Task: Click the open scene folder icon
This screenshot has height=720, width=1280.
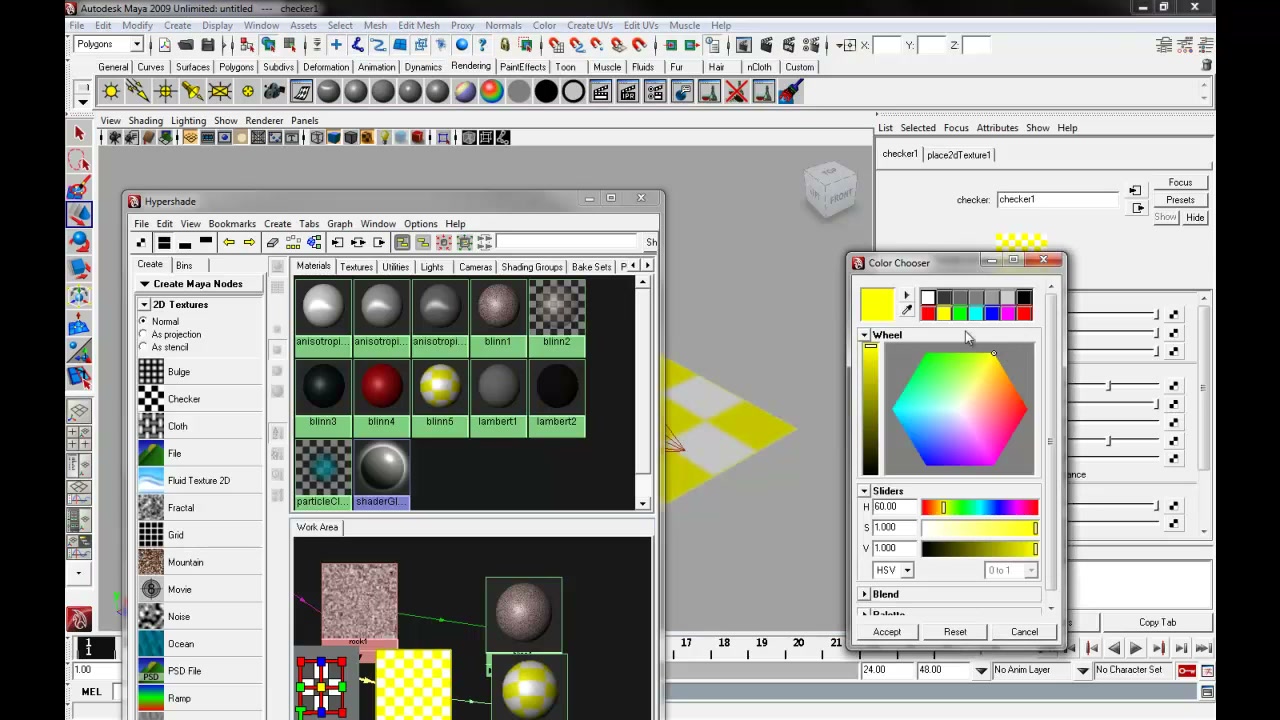Action: tap(186, 45)
